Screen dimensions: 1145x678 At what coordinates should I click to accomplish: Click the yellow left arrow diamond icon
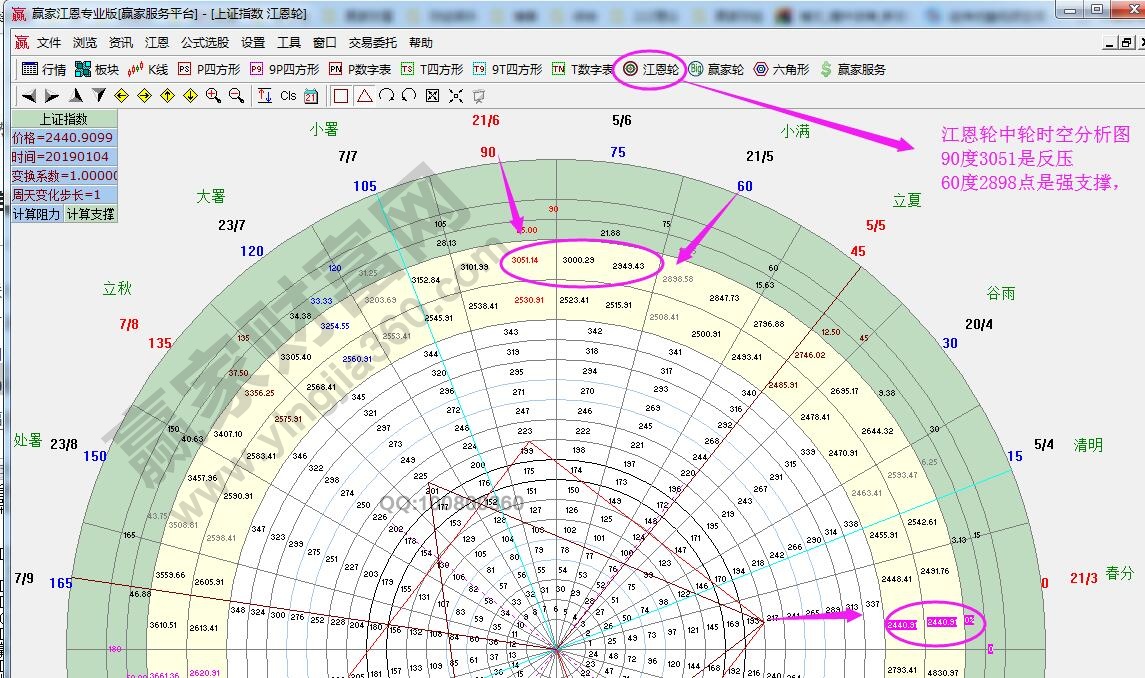click(121, 96)
